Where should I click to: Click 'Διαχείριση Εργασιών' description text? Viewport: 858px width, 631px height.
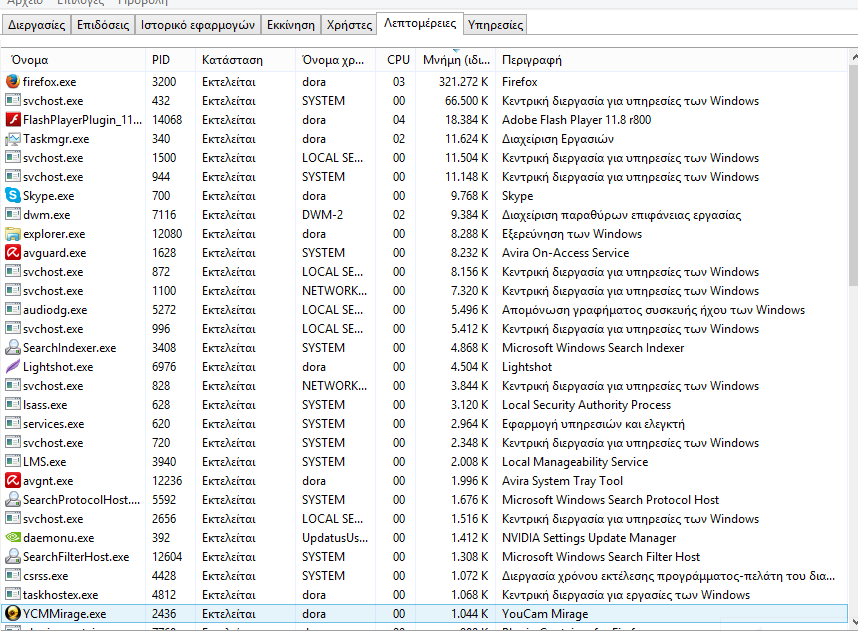(558, 138)
